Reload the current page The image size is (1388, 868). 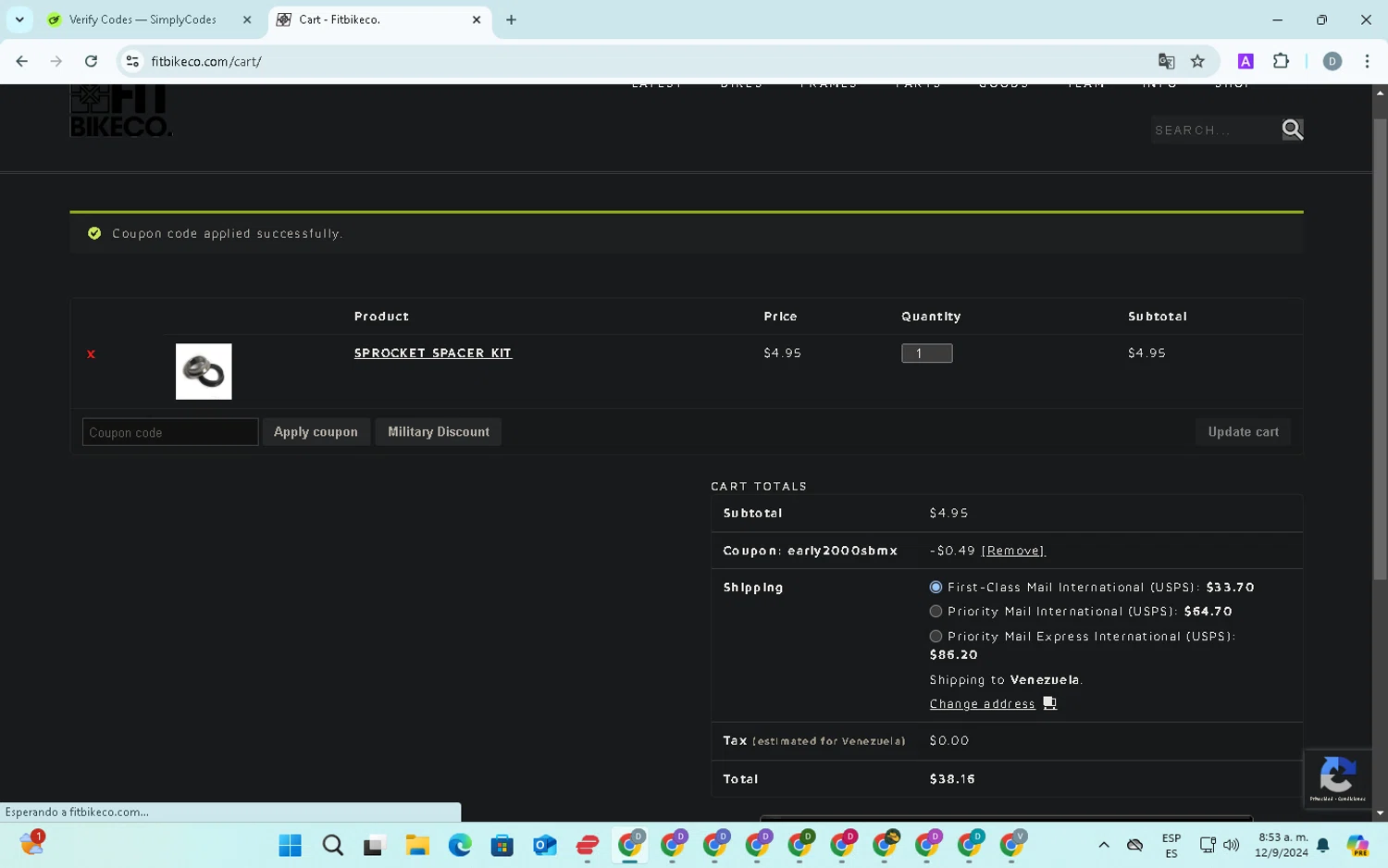[91, 61]
